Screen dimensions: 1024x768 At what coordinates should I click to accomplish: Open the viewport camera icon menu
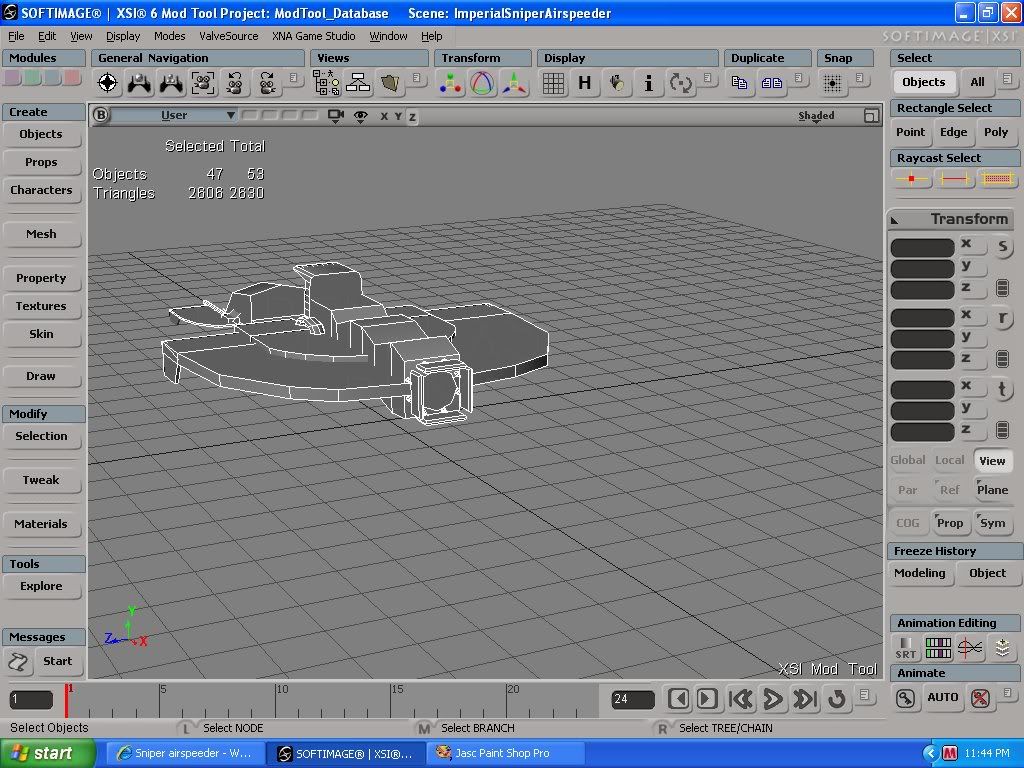coord(336,116)
